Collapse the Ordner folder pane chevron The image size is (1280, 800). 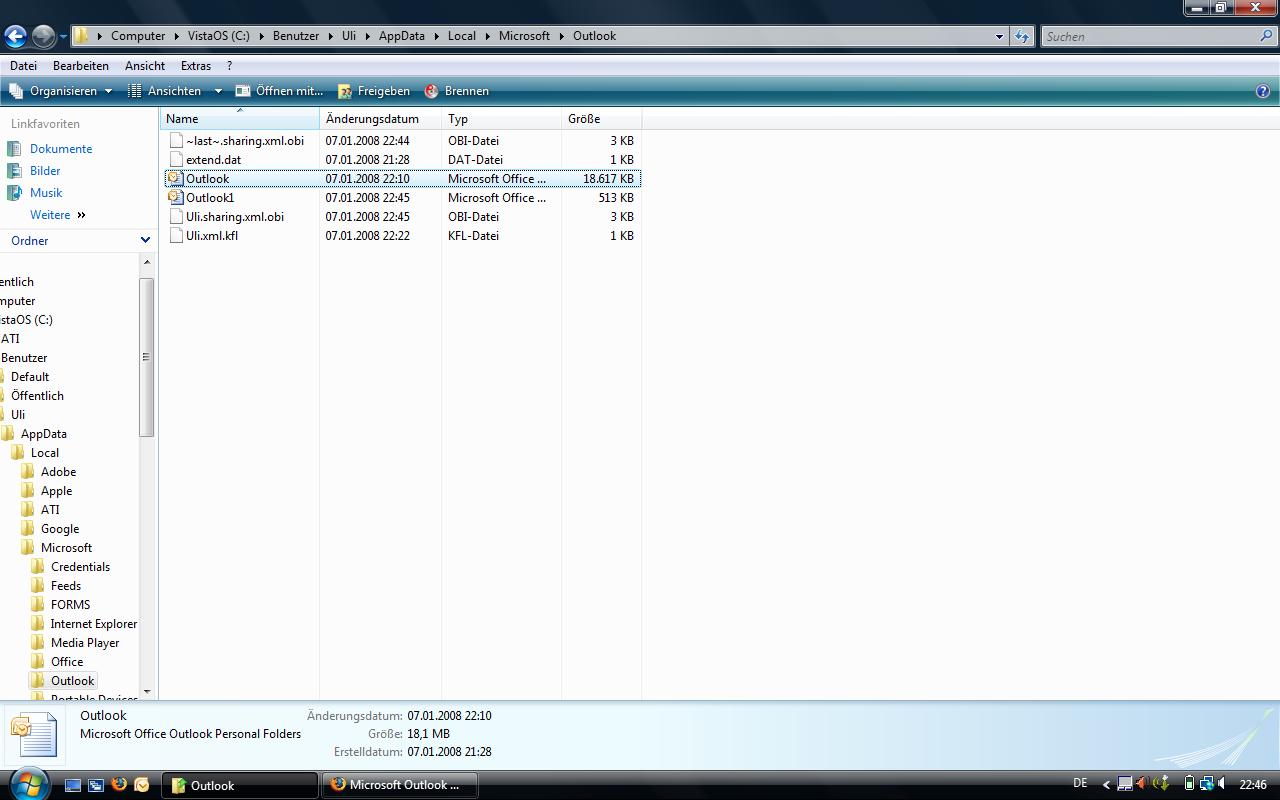click(x=145, y=241)
